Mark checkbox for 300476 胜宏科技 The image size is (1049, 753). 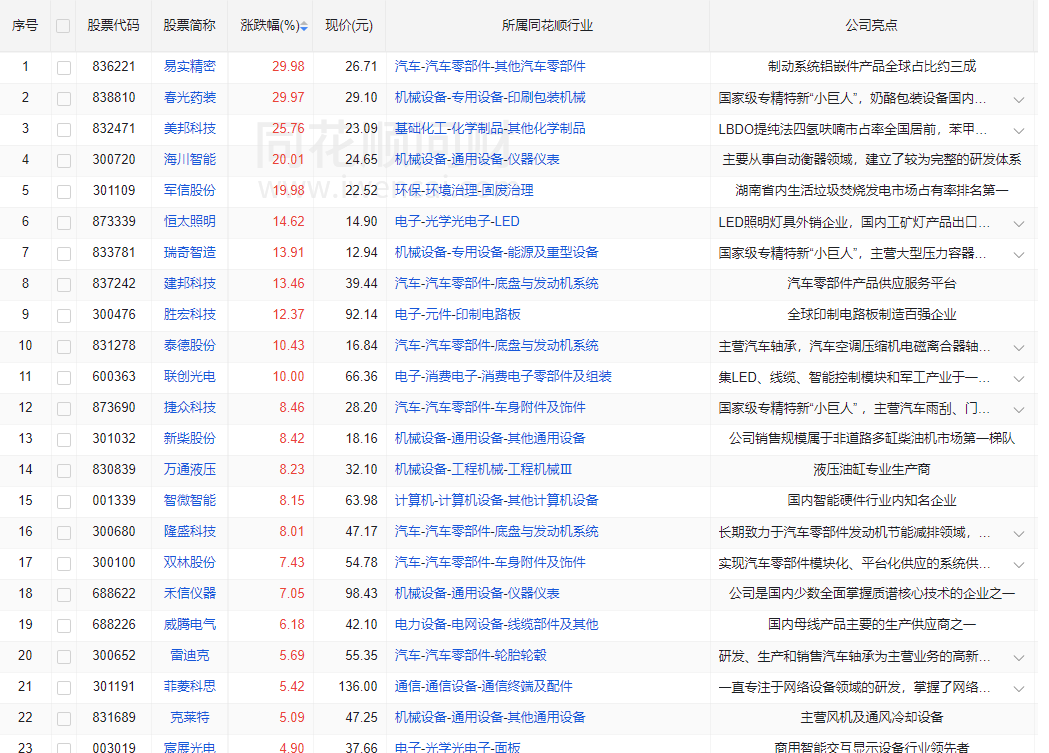tap(64, 316)
